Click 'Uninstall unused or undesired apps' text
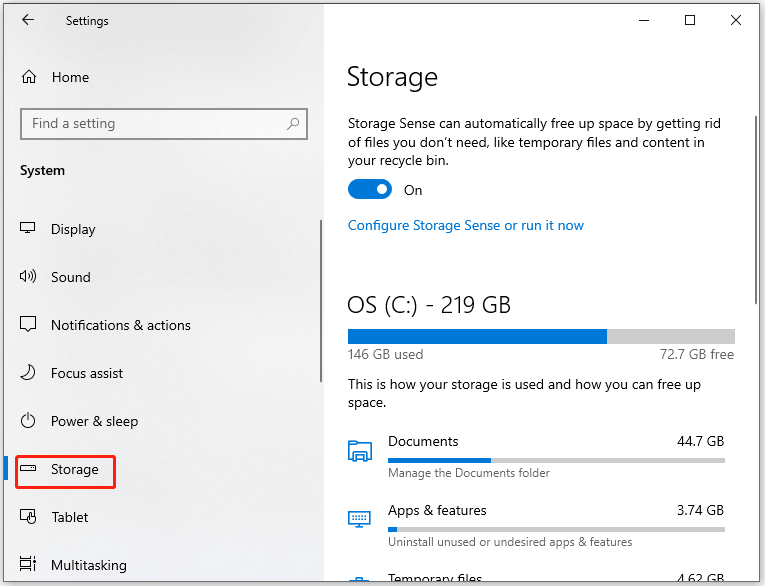The width and height of the screenshot is (765, 586). pyautogui.click(x=510, y=542)
